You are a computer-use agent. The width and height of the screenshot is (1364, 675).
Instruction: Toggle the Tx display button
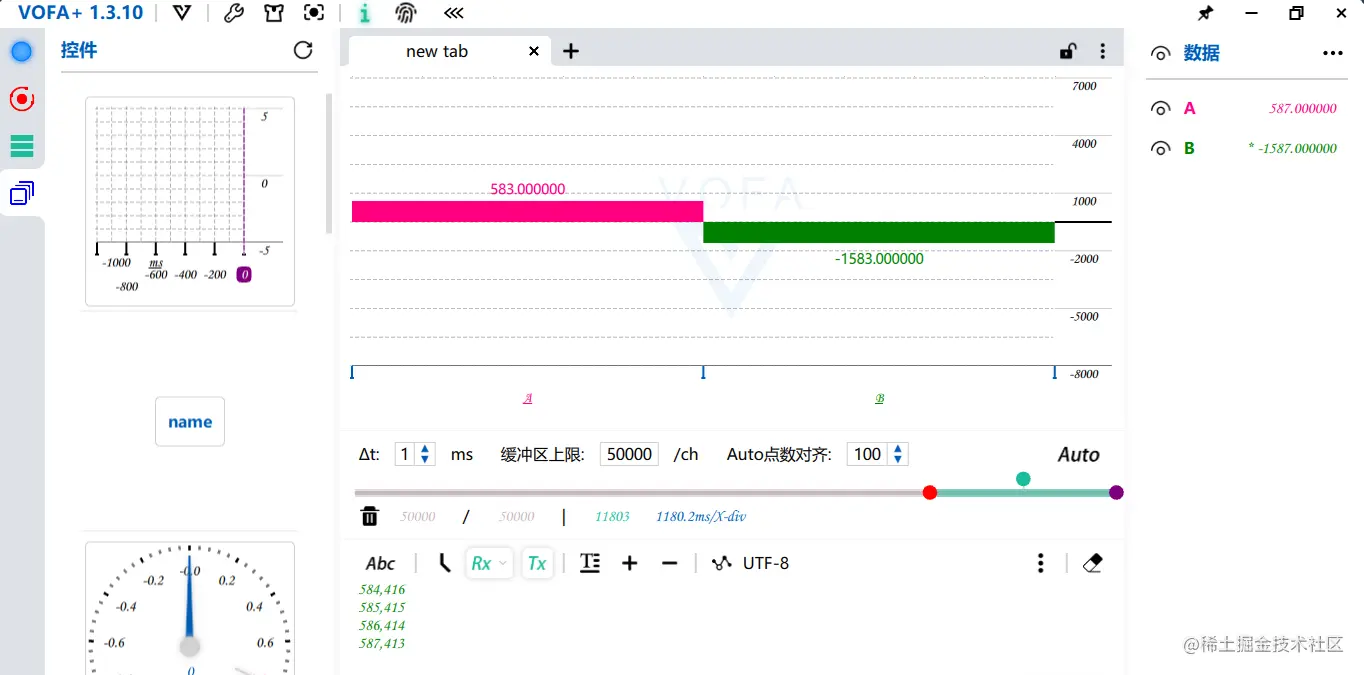click(x=537, y=563)
